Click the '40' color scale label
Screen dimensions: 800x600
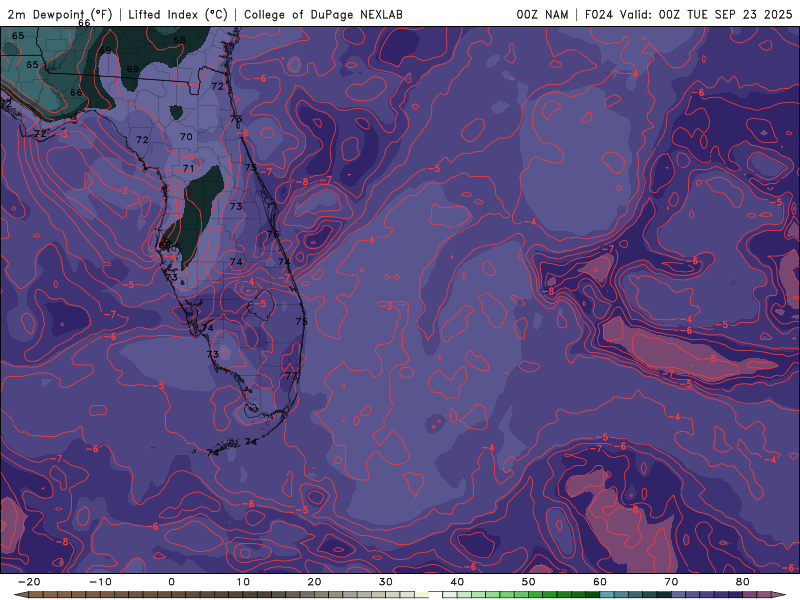[x=457, y=582]
